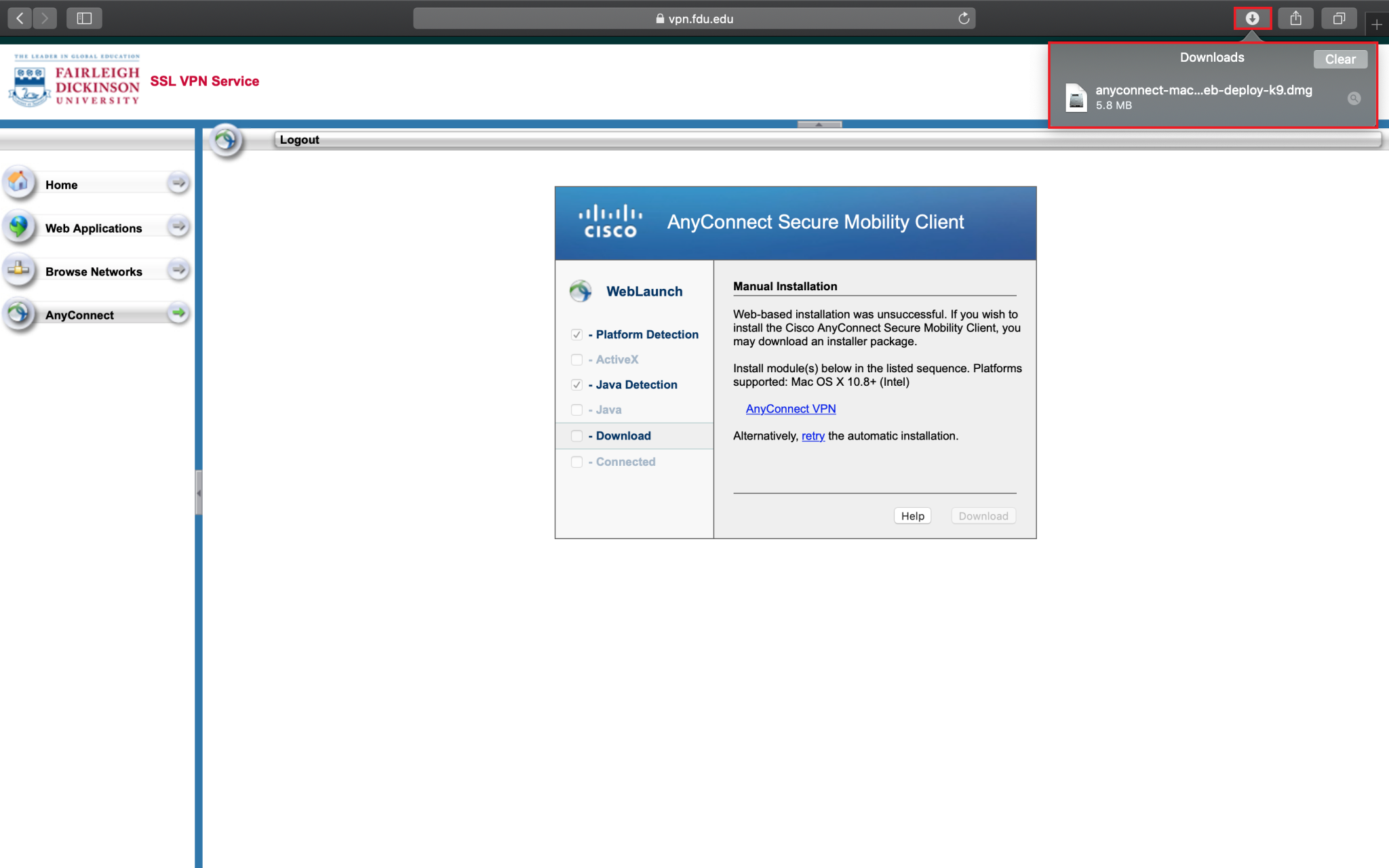This screenshot has height=868, width=1389.
Task: Click the AnyConnect Secure Mobility Client title
Action: [x=815, y=222]
